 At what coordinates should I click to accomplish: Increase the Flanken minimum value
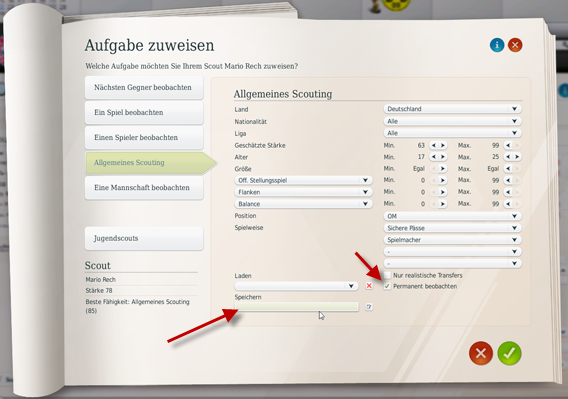pos(442,192)
